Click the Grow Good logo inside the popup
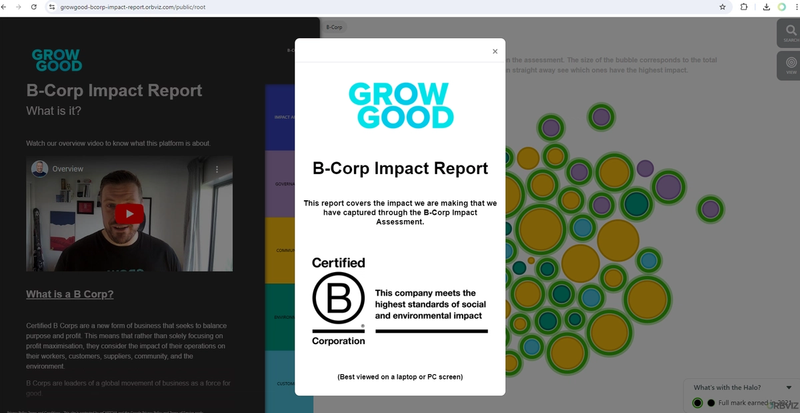Viewport: 800px width, 413px height. coord(401,105)
